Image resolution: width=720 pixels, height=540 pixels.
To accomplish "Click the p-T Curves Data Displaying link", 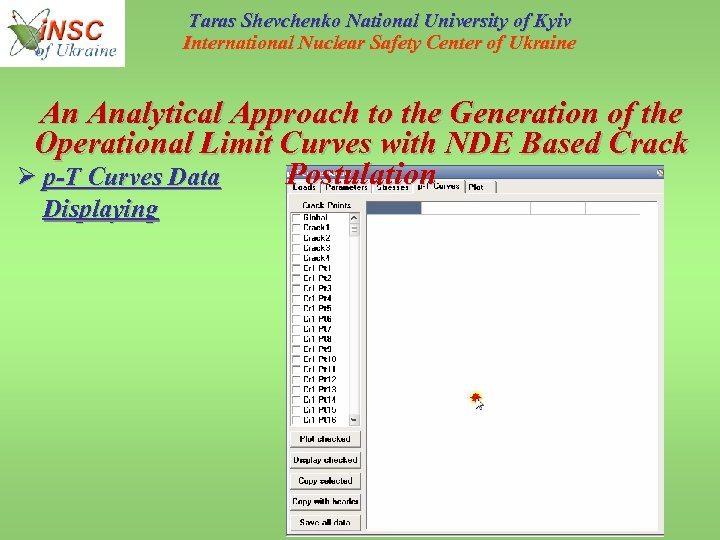I will pos(131,193).
